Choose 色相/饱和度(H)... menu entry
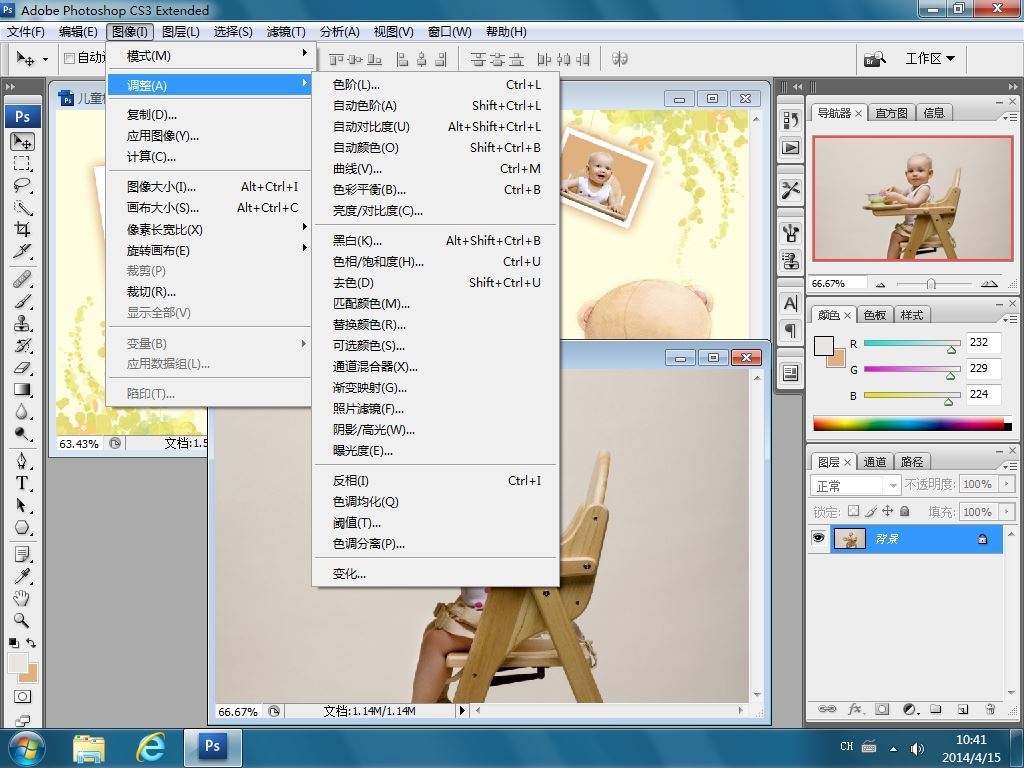Image resolution: width=1024 pixels, height=768 pixels. tap(436, 261)
